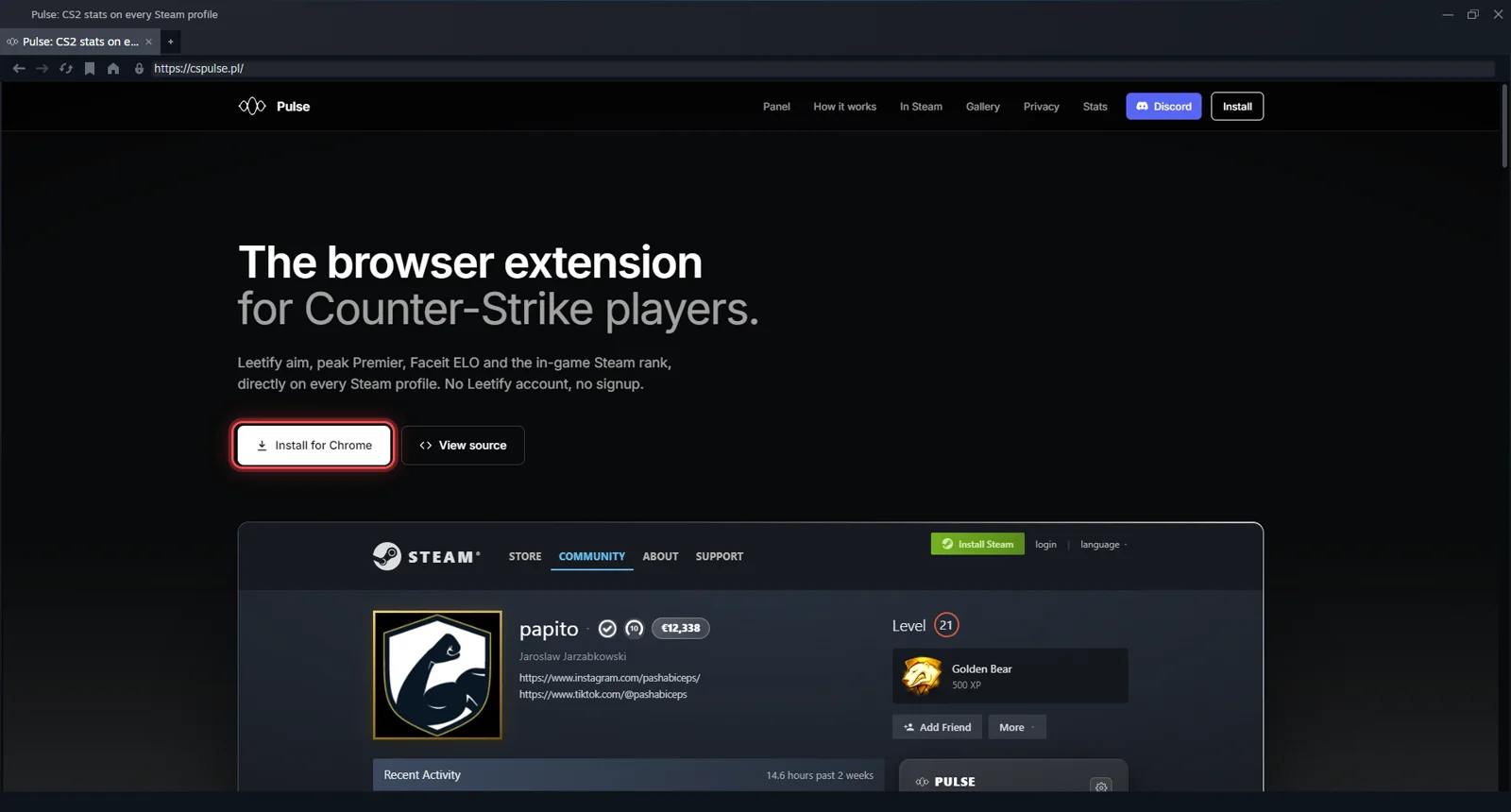Select COMMUNITY in the Steam preview
Viewport: 1511px width, 812px height.
click(591, 556)
